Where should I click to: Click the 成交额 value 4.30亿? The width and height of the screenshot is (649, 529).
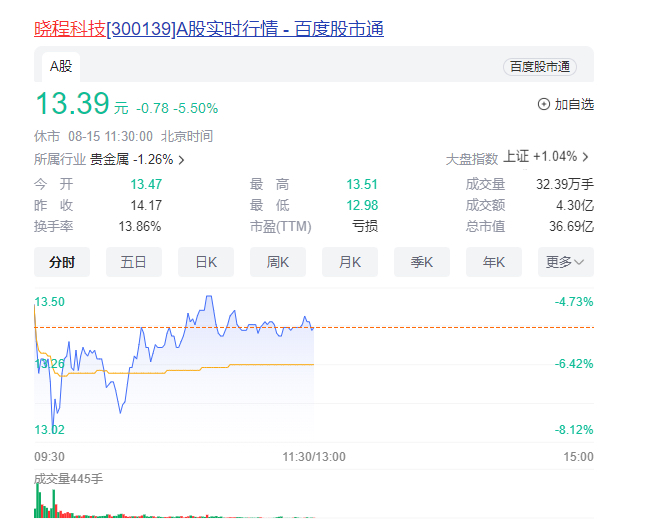point(575,205)
